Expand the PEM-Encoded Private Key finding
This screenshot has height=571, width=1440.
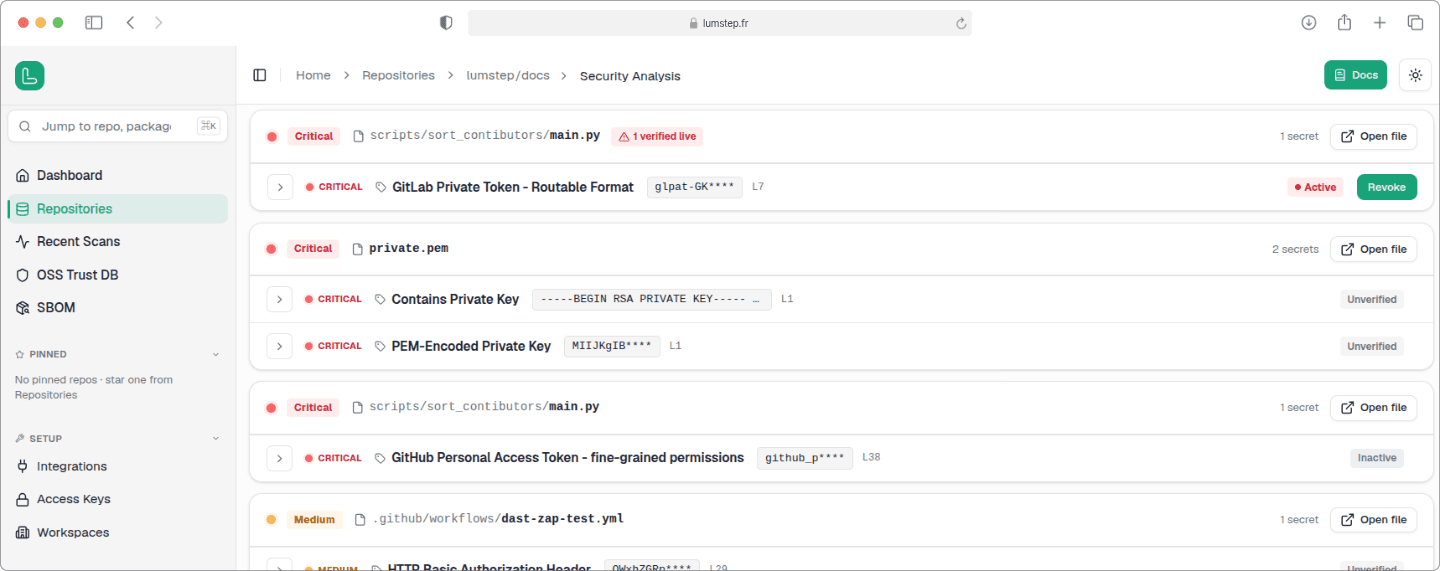click(280, 346)
